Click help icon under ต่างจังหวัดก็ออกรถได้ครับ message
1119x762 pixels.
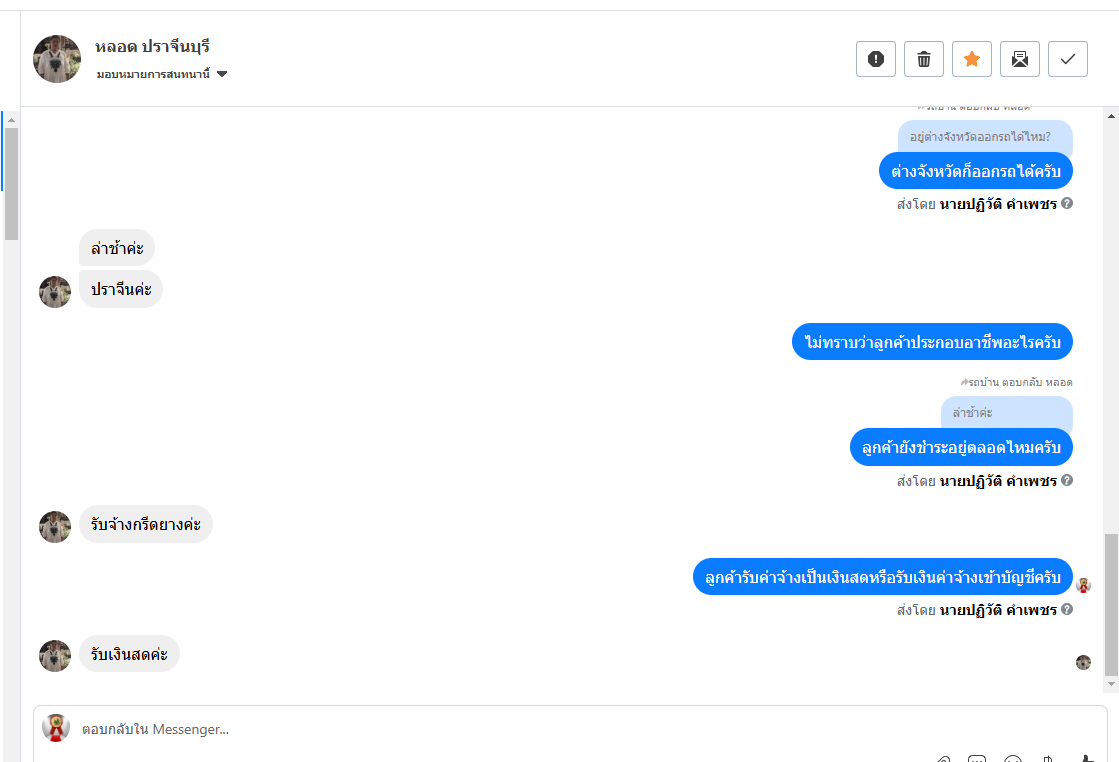pos(1067,203)
